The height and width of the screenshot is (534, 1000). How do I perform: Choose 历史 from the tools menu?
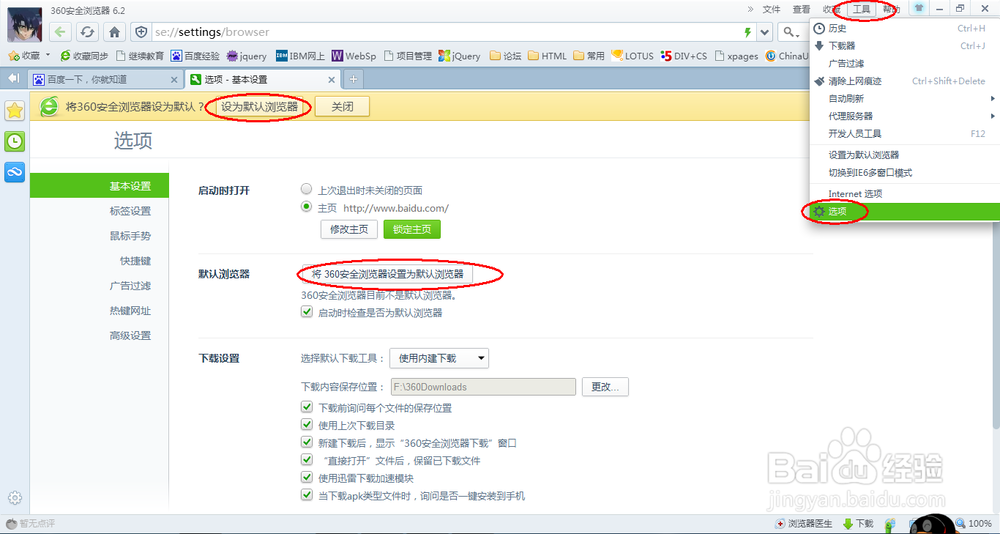(x=903, y=28)
